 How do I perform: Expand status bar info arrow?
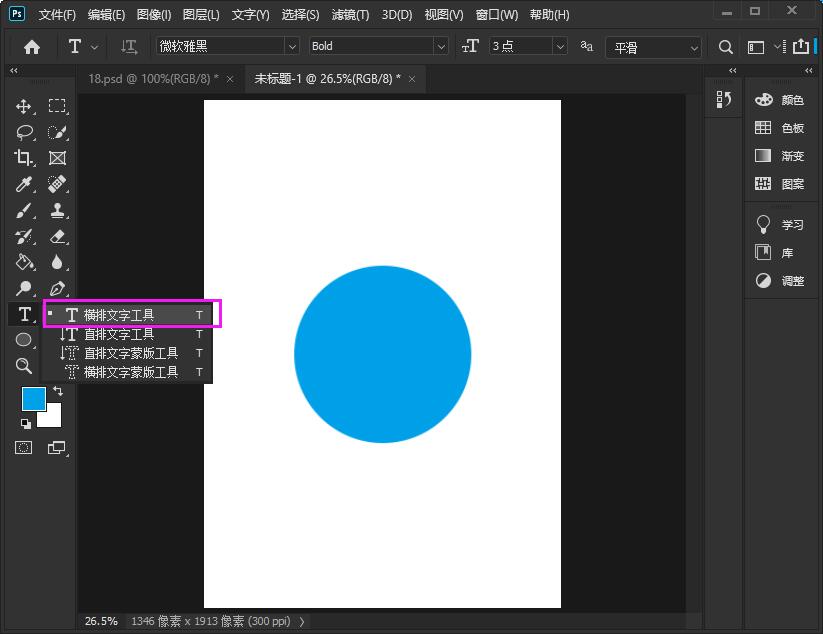click(302, 622)
